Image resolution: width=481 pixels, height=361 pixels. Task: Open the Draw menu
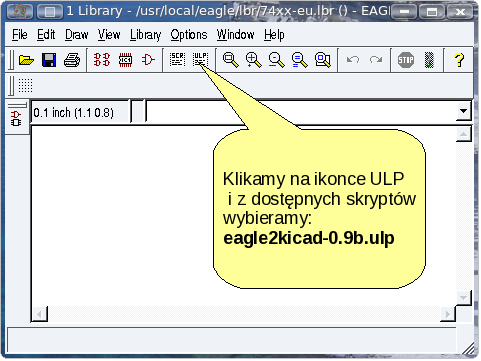pyautogui.click(x=77, y=35)
